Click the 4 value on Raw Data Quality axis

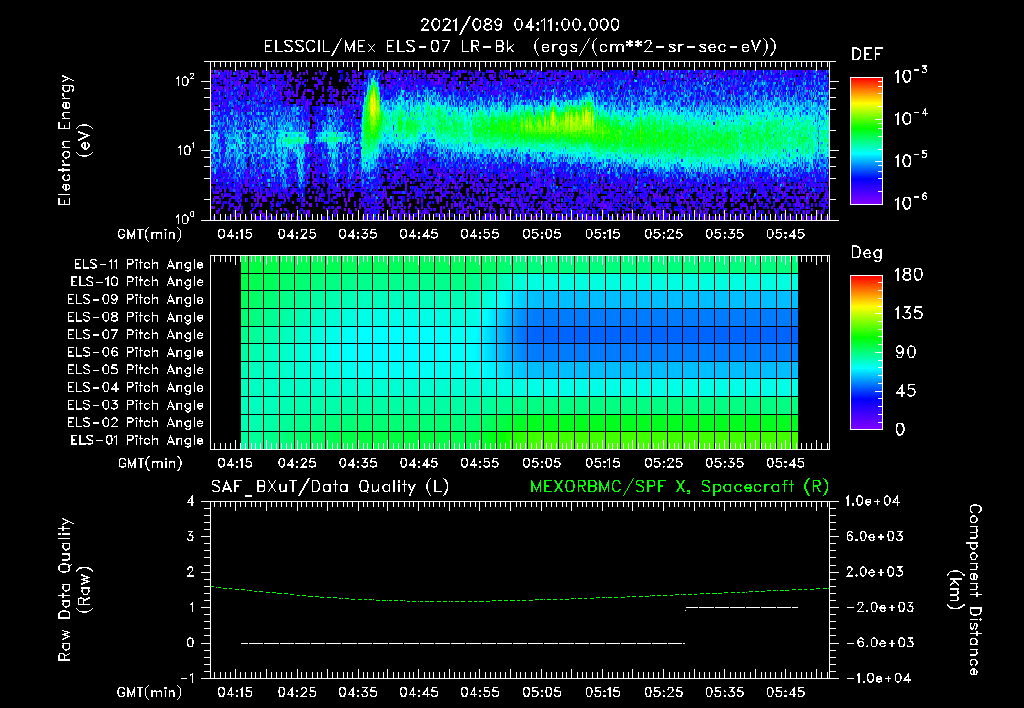pyautogui.click(x=191, y=502)
